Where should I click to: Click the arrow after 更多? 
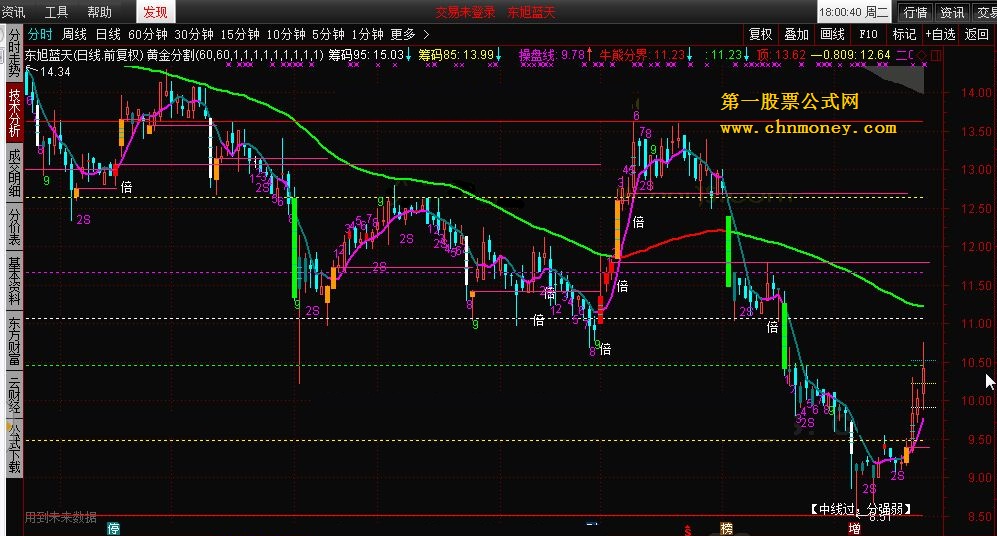point(426,34)
